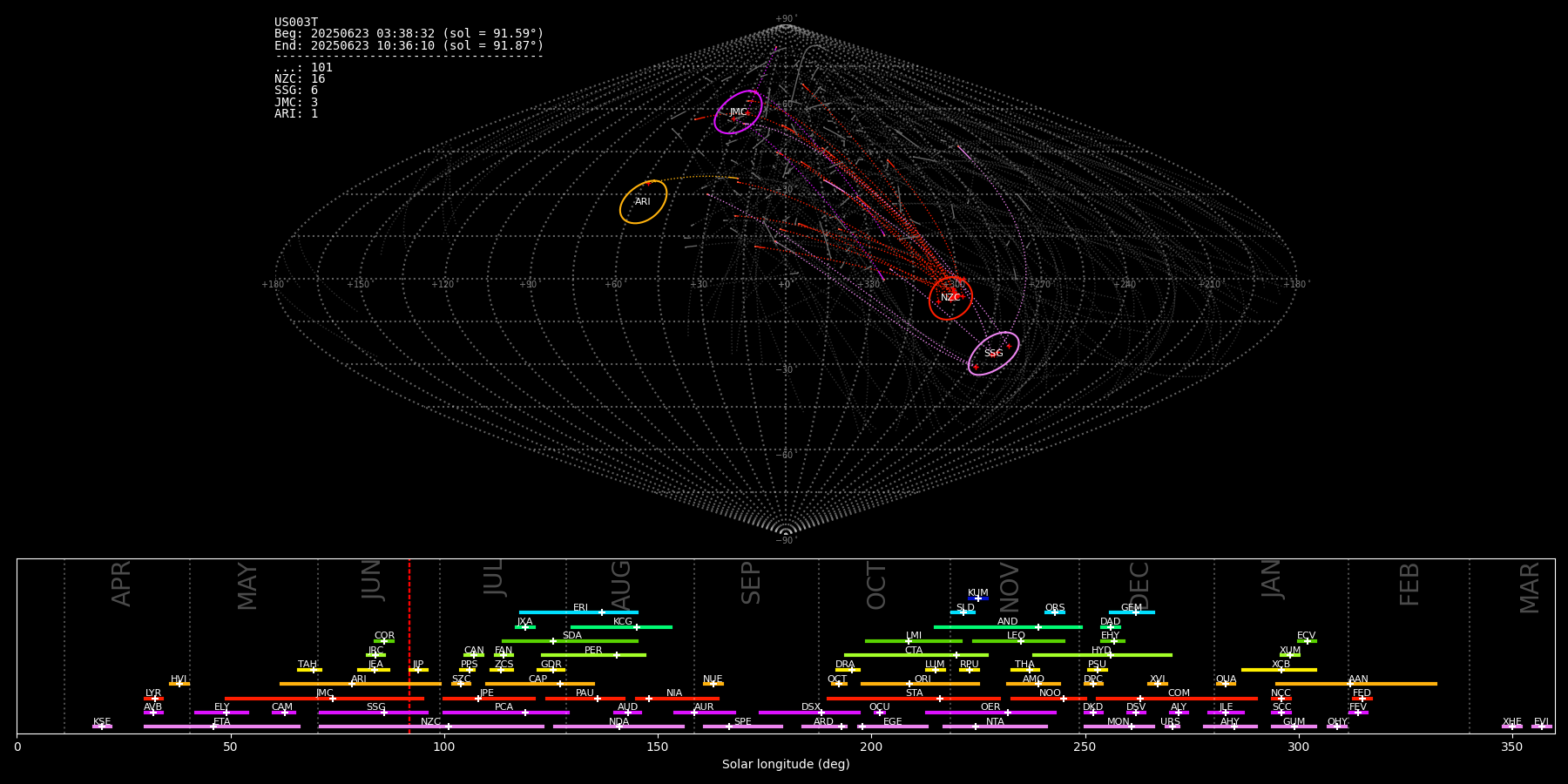Click the ERI shower bar in timeline
The height and width of the screenshot is (784, 1568).
click(578, 612)
